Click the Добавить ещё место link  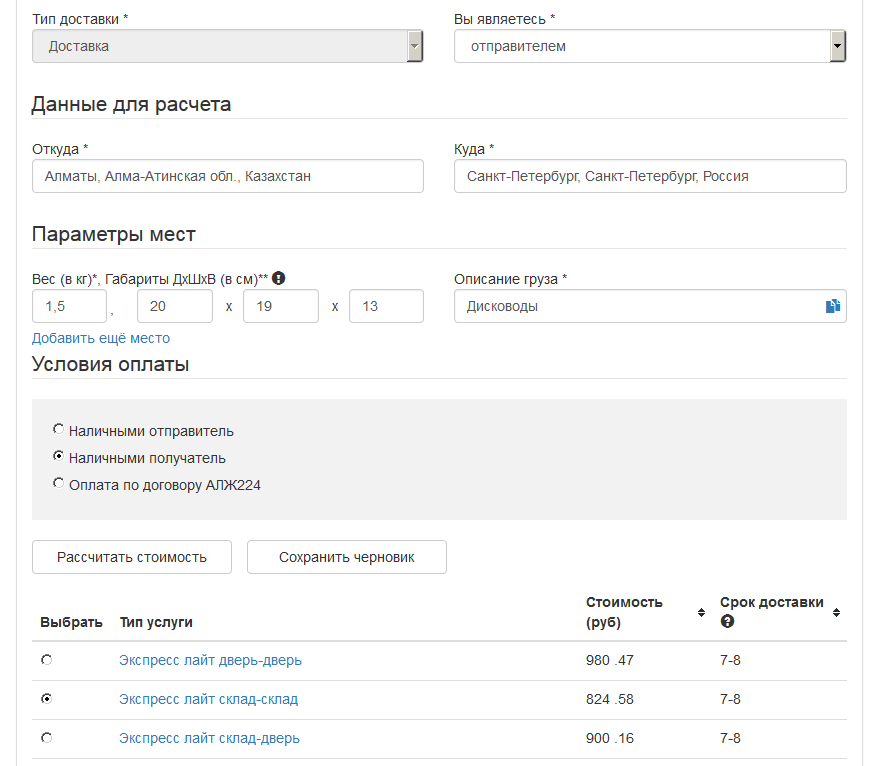click(101, 338)
